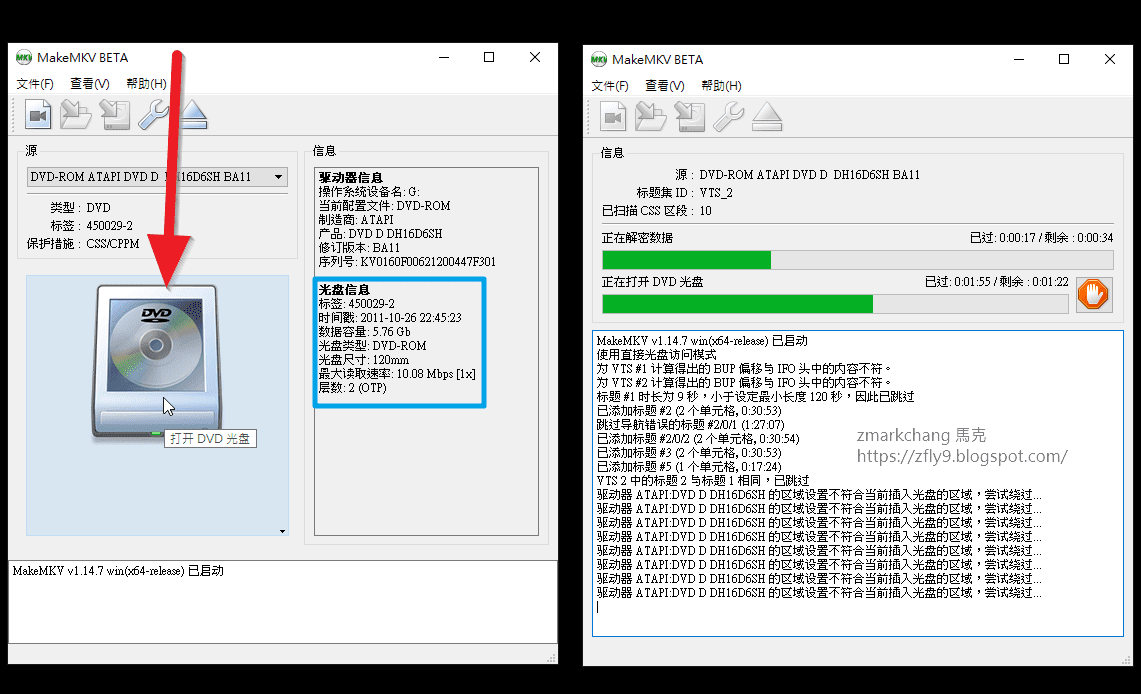Minimize the right MakeMKV window
The height and width of the screenshot is (694, 1141).
[x=1019, y=60]
